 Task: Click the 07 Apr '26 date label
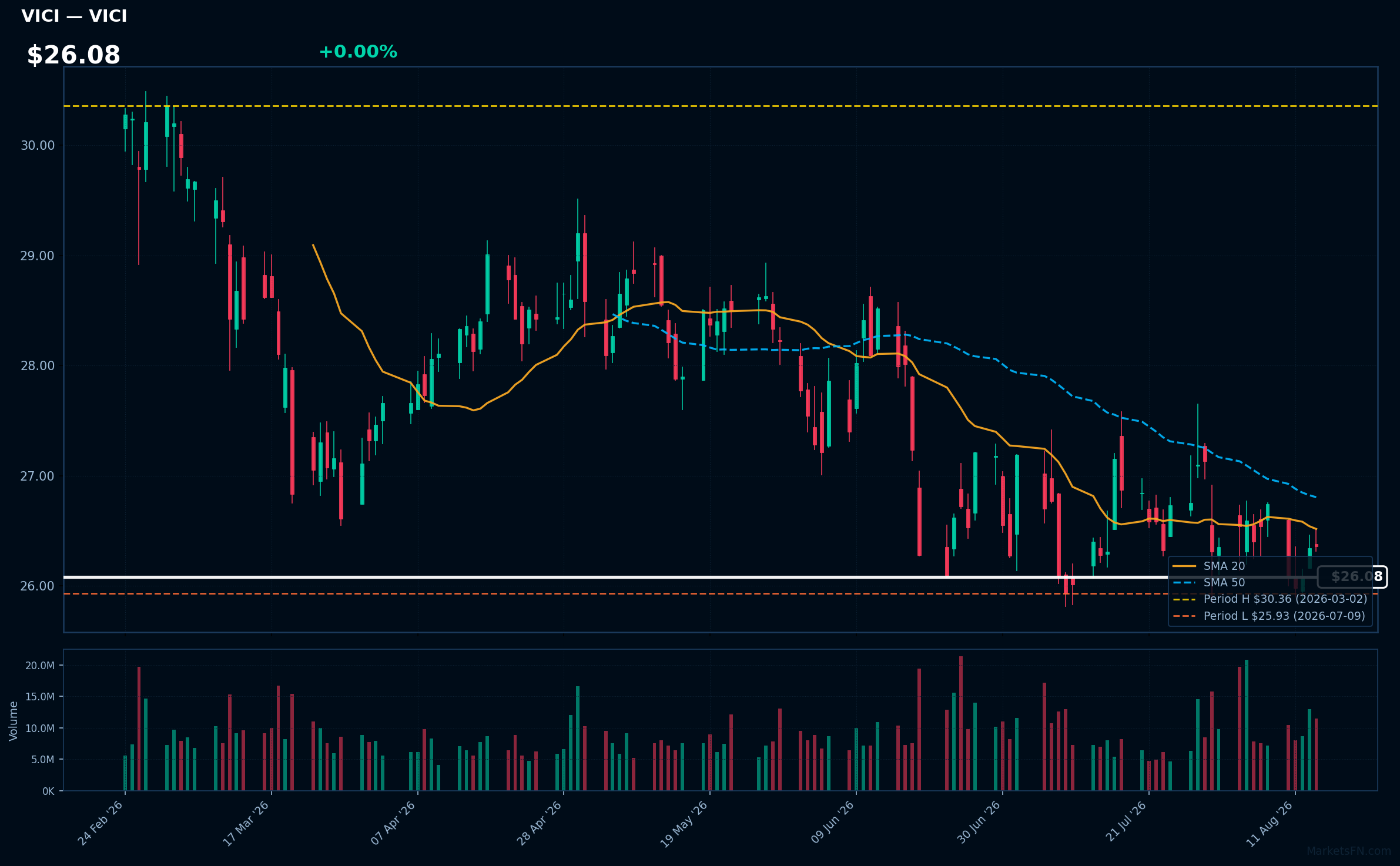[x=393, y=823]
